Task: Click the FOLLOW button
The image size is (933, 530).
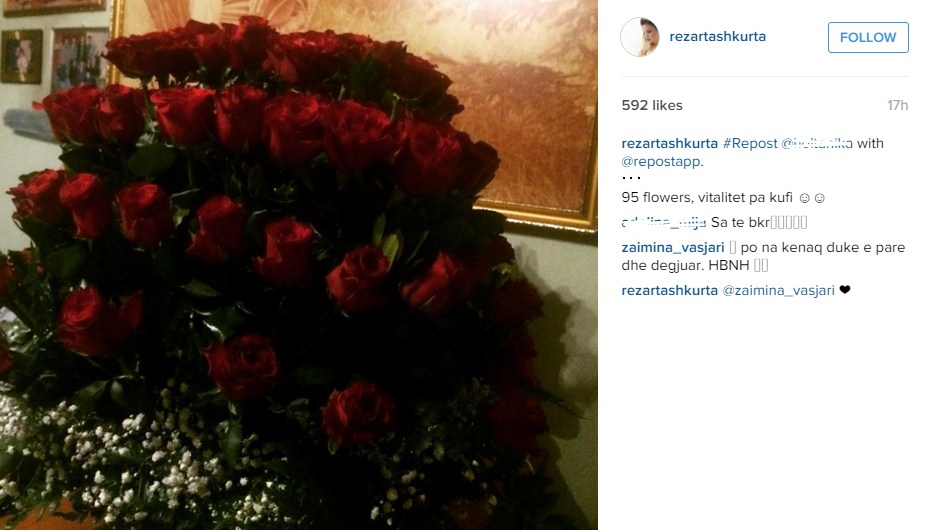Action: (868, 37)
